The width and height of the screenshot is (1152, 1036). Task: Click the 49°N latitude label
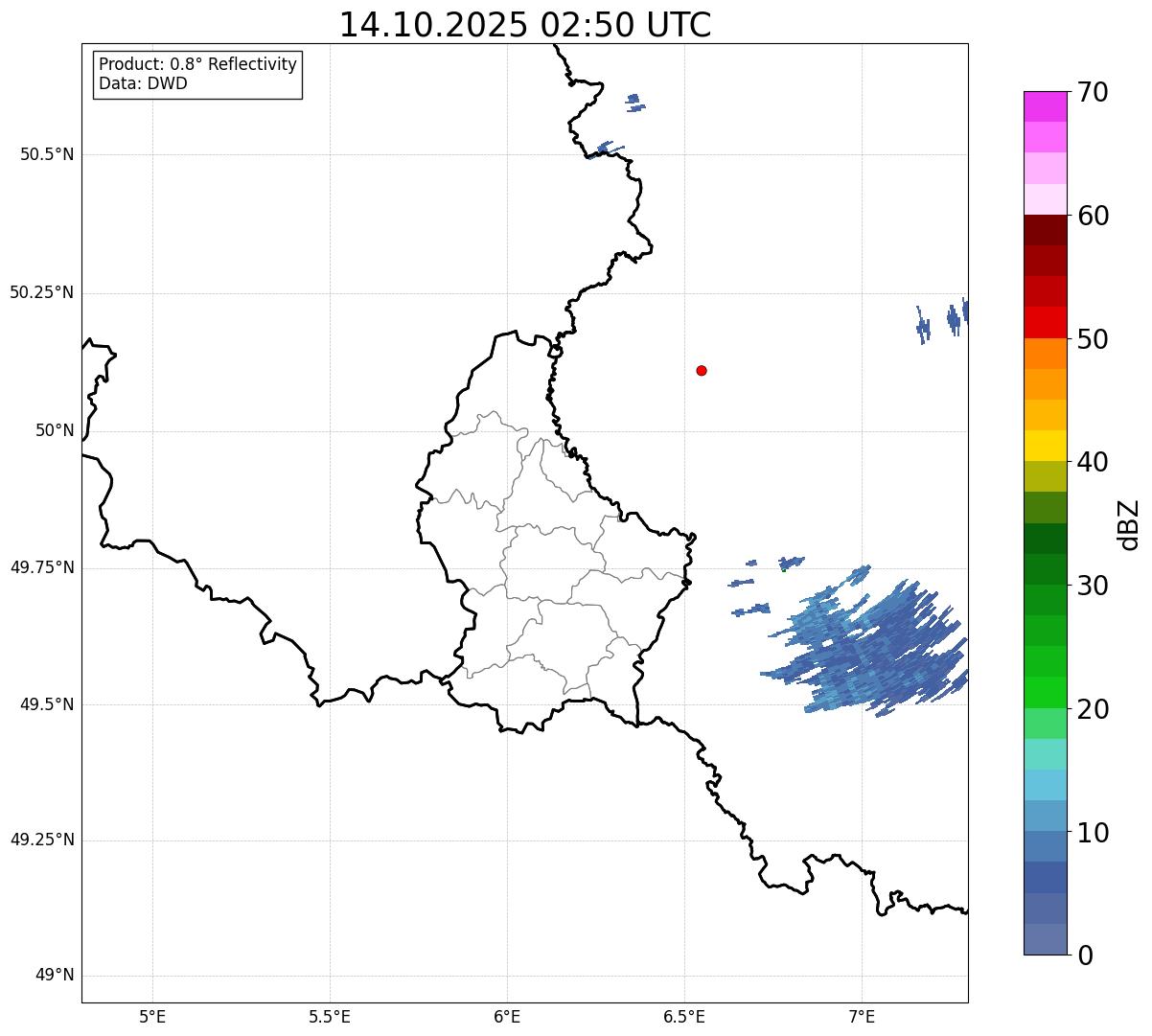pyautogui.click(x=55, y=976)
